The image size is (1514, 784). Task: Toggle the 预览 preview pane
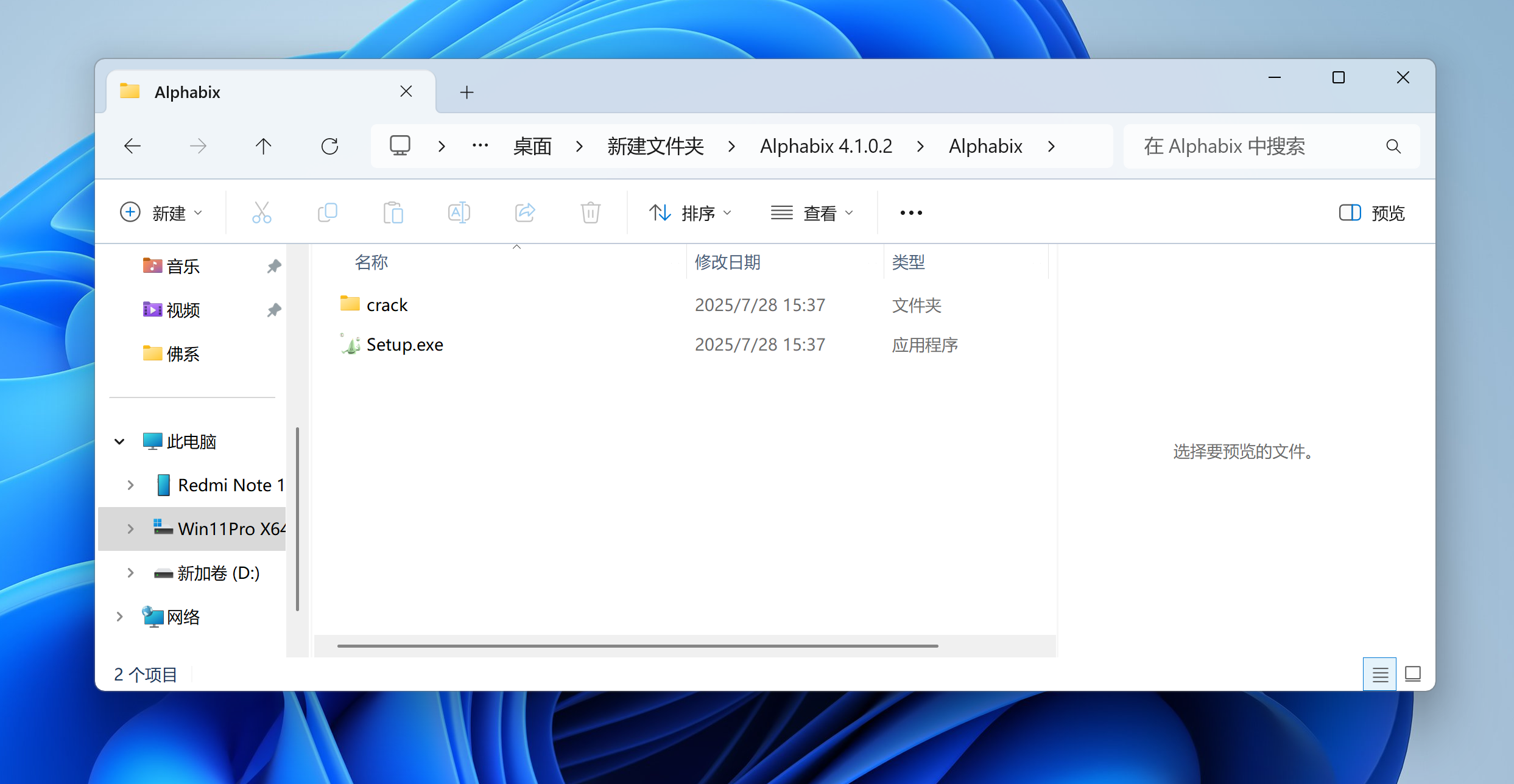pyautogui.click(x=1371, y=212)
